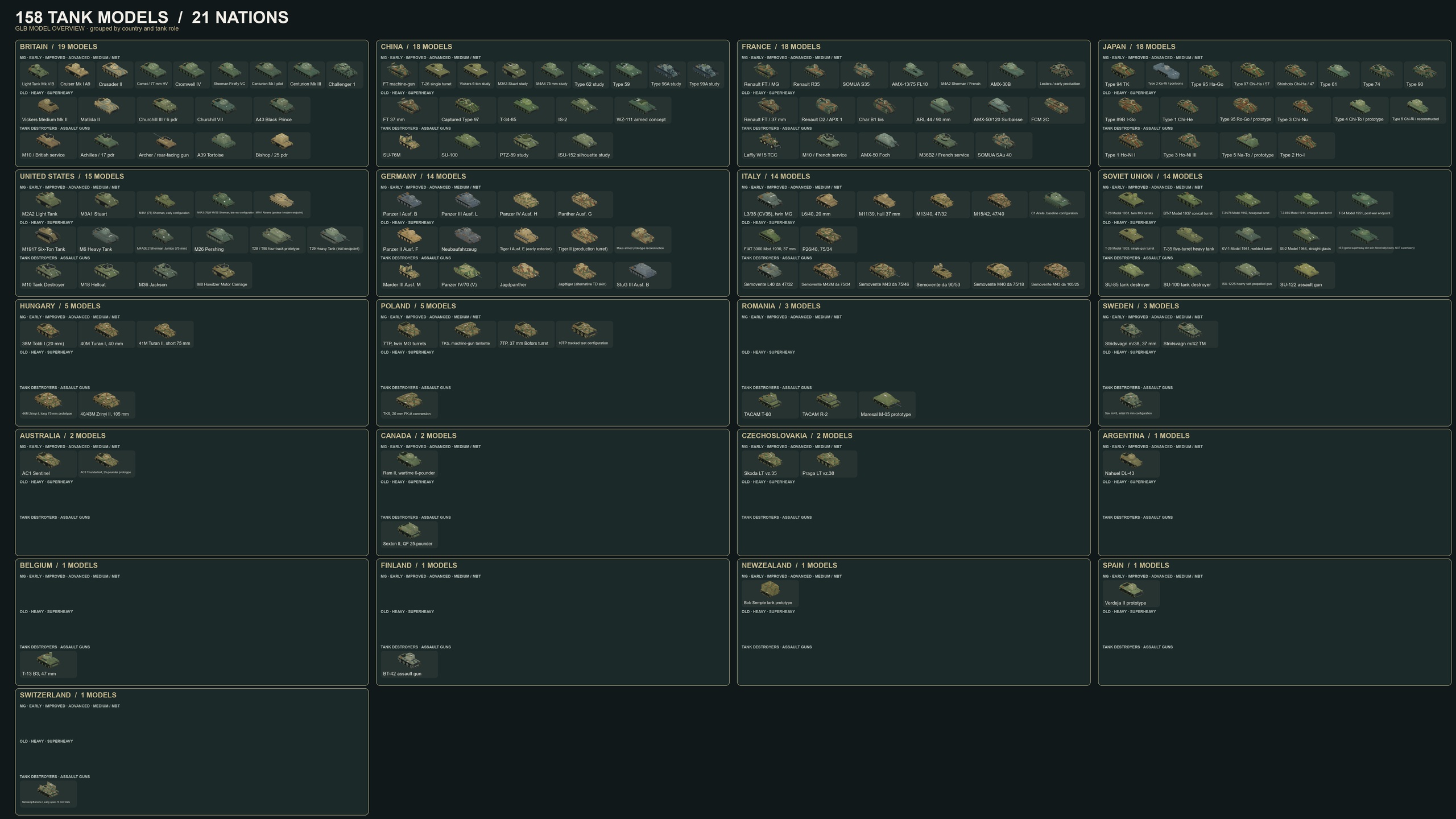Pick the Semovente da 90/53 model

click(942, 275)
